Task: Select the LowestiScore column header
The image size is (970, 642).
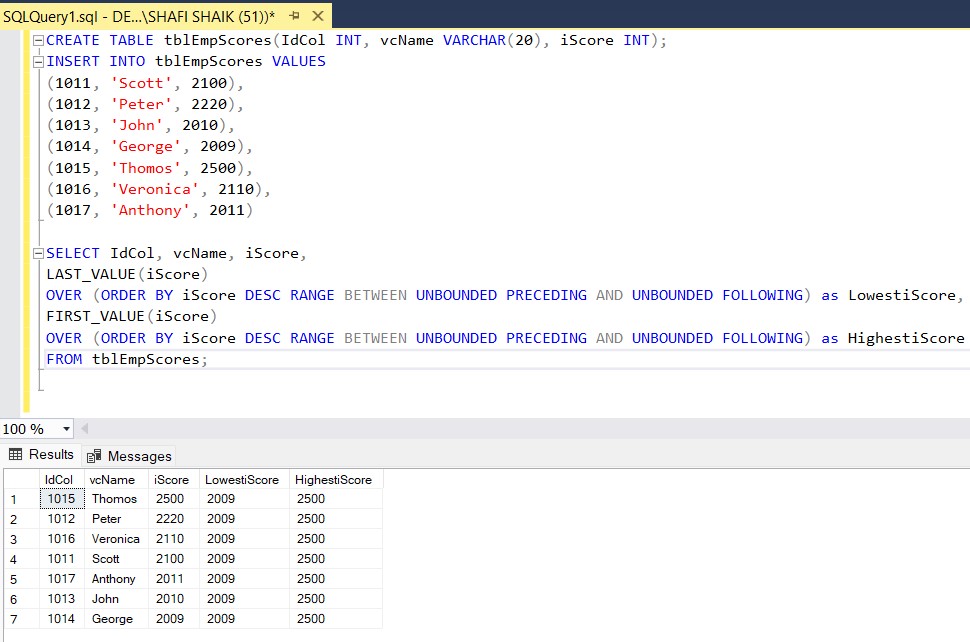Action: tap(242, 479)
